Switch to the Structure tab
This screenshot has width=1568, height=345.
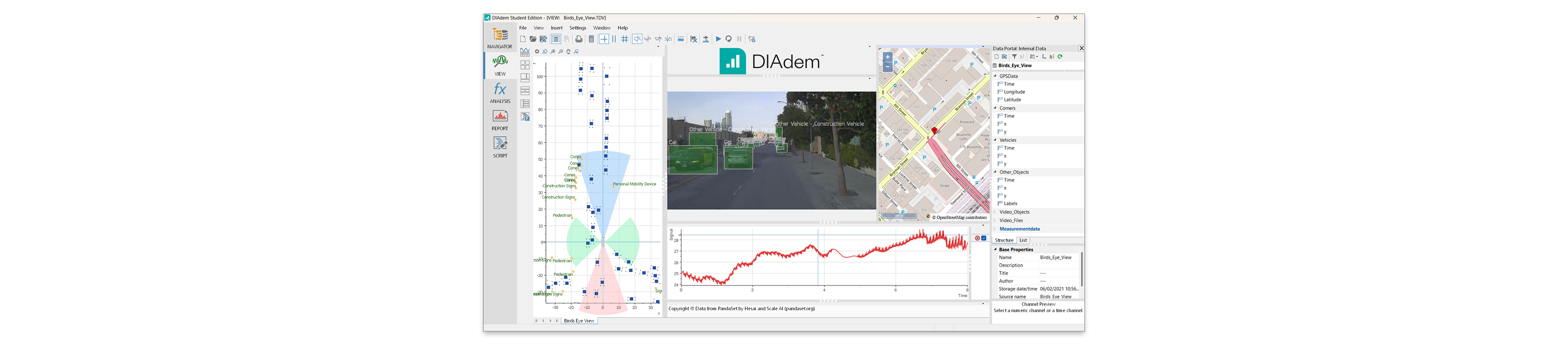(1004, 240)
